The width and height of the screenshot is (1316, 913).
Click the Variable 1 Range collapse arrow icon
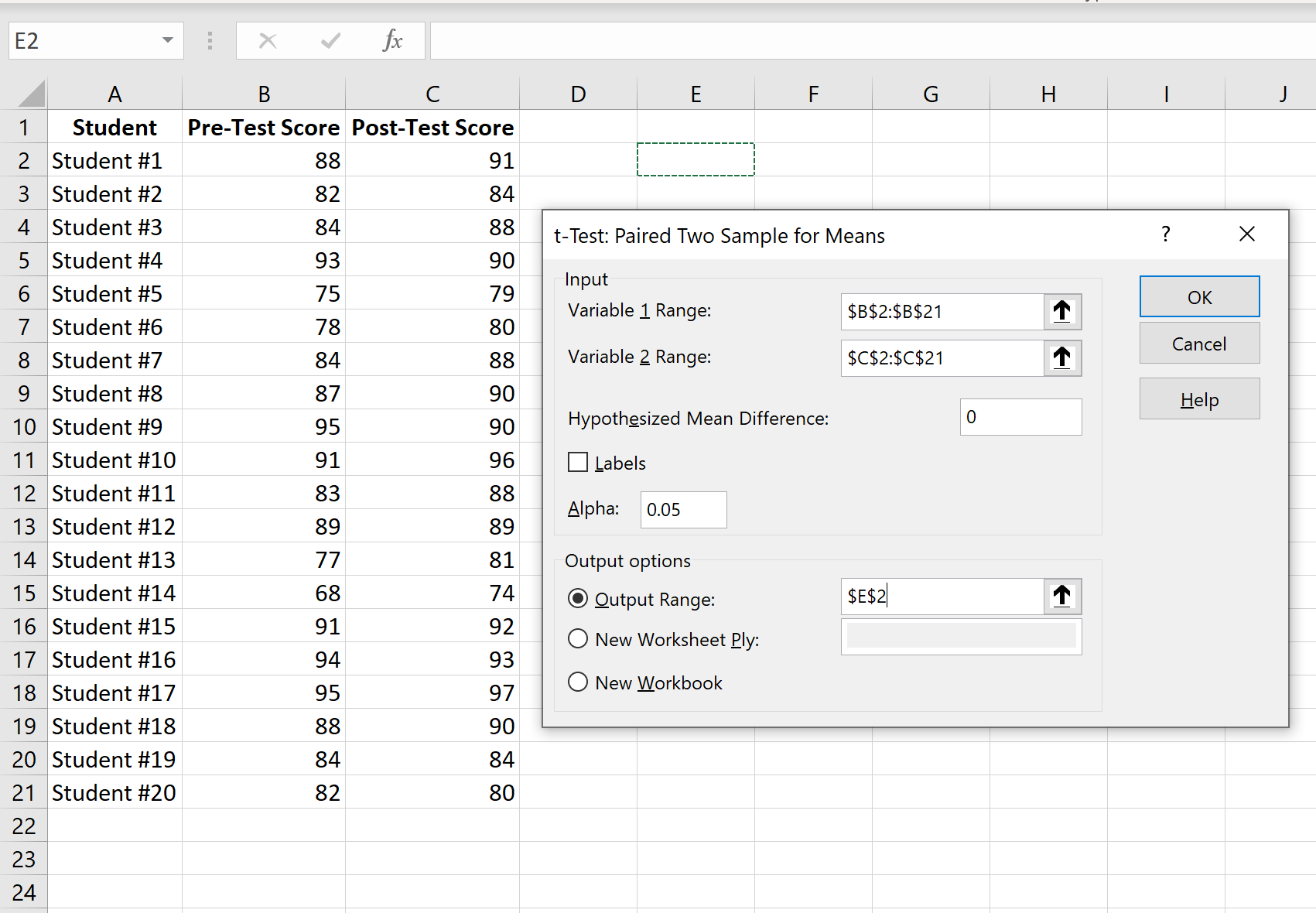1062,312
